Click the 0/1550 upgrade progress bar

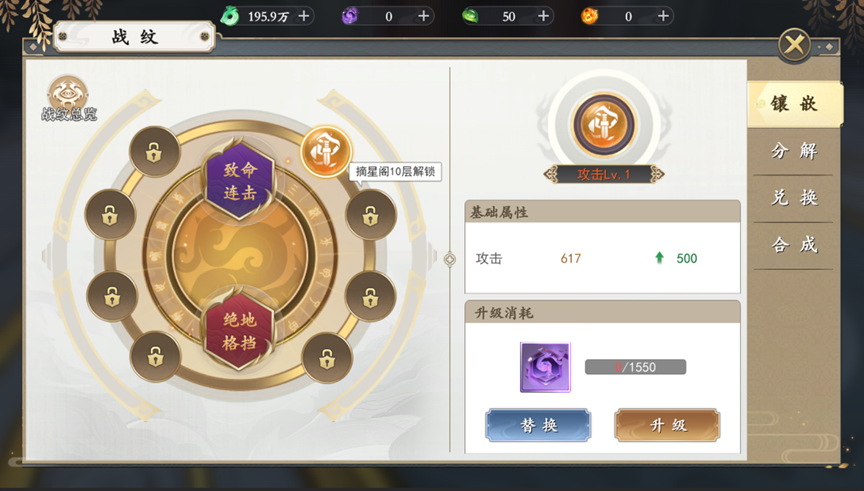click(x=635, y=367)
